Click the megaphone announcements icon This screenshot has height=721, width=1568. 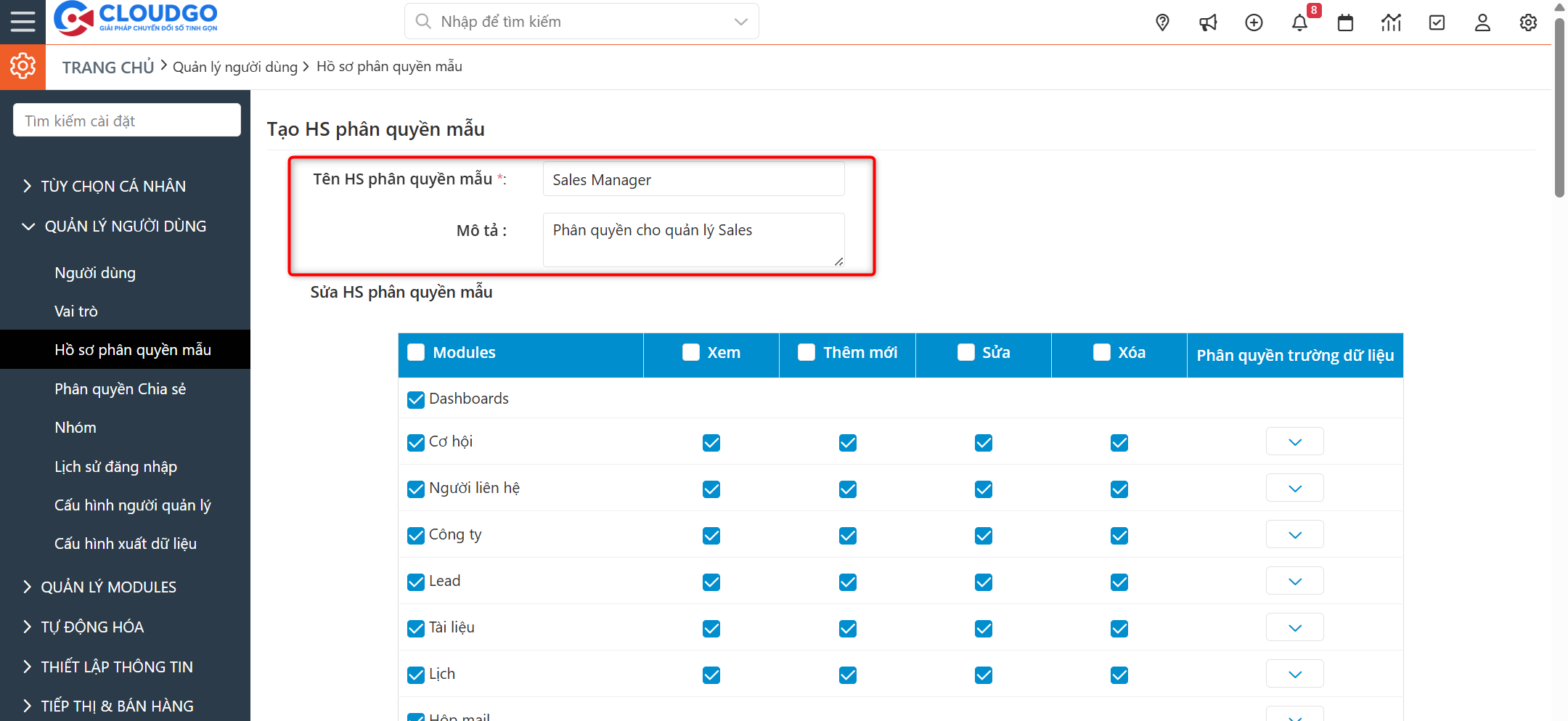(1208, 23)
